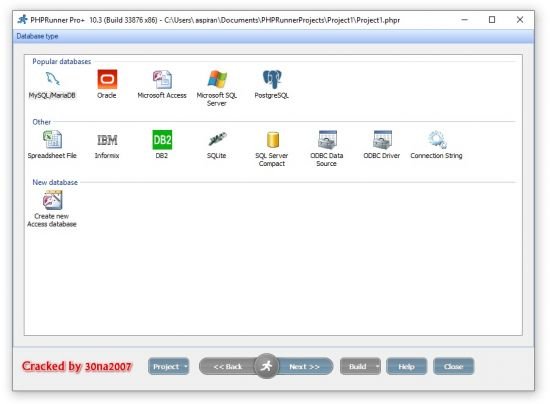Click the 'Other' section label
Screen dimensions: 550x404
pyautogui.click(x=41, y=122)
